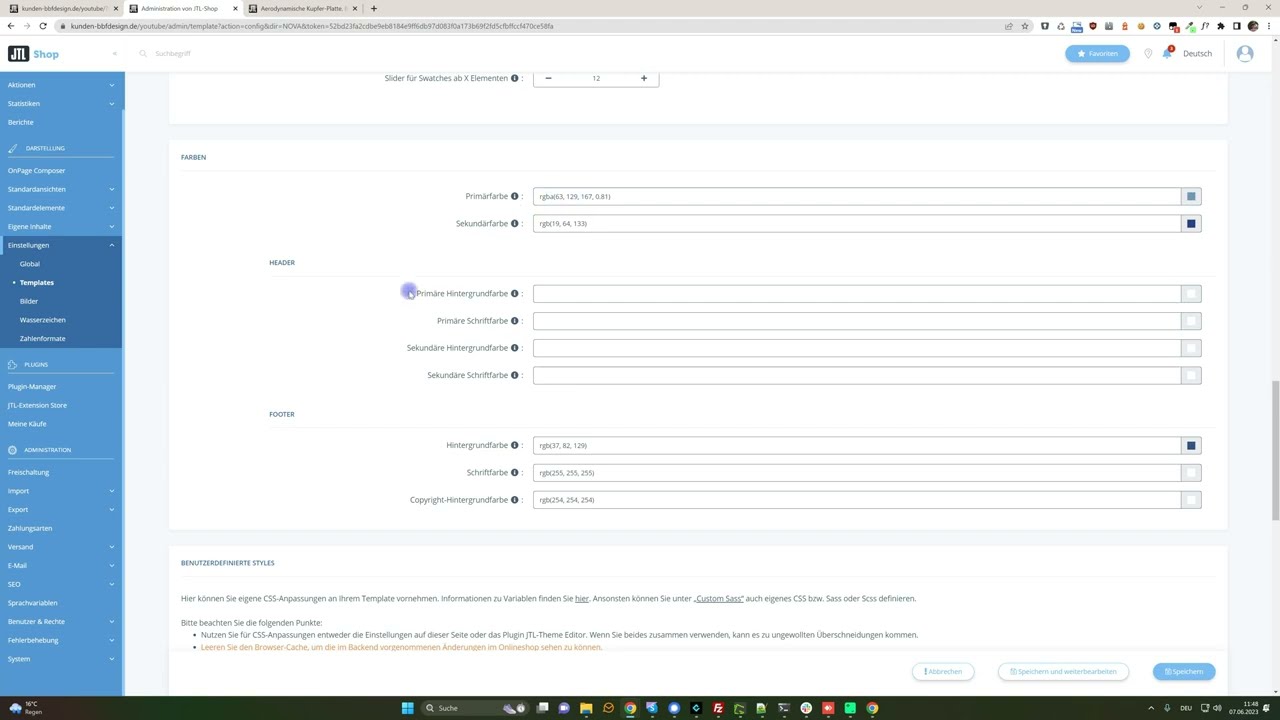Show info icon for Sekundäre Hintergrundfarbe
Screen dimensions: 1280x720
tap(515, 348)
